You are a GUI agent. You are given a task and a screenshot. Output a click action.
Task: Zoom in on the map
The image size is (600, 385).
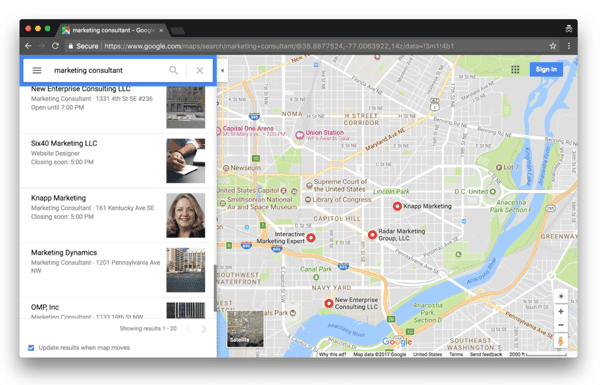pyautogui.click(x=561, y=312)
